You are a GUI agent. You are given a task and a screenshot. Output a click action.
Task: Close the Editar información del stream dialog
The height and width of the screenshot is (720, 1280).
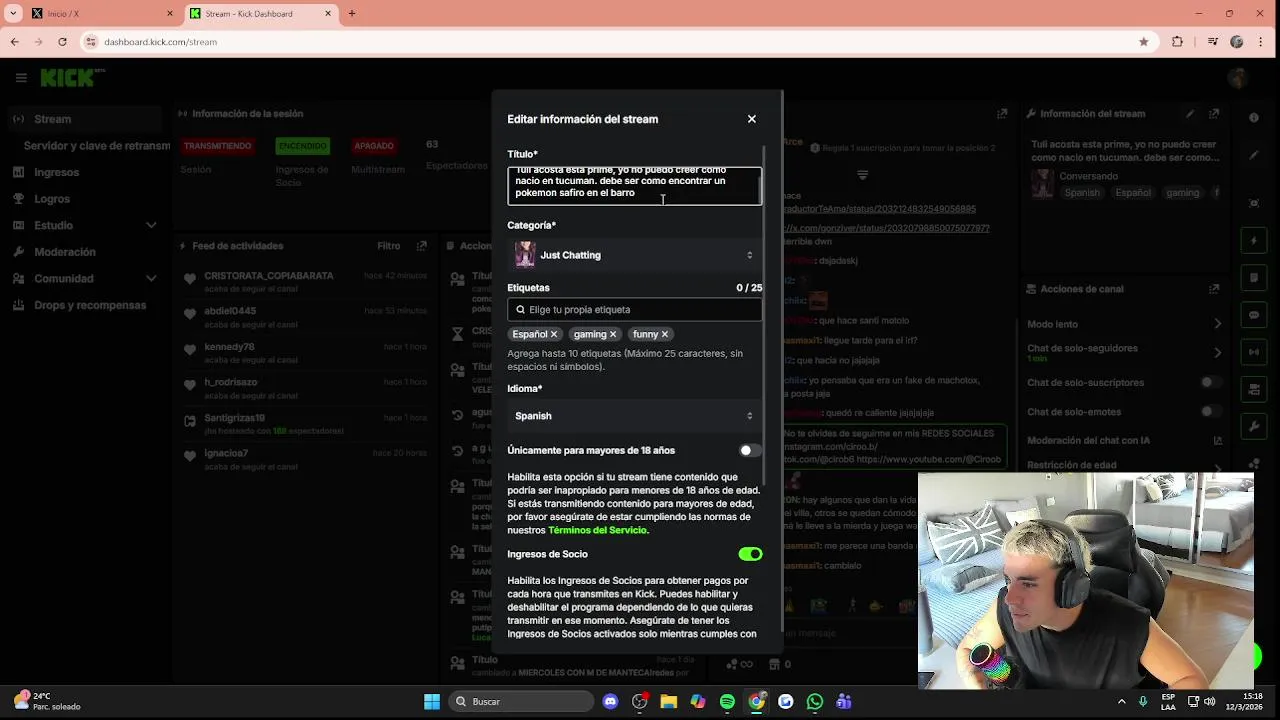(x=752, y=119)
